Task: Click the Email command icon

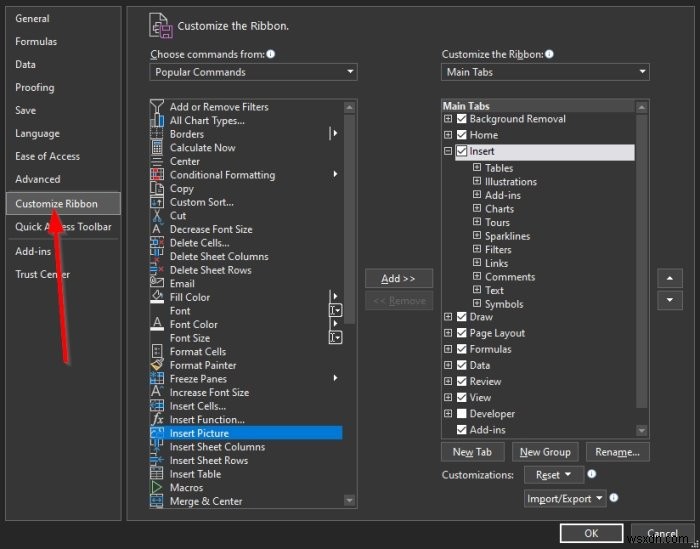Action: pyautogui.click(x=157, y=283)
